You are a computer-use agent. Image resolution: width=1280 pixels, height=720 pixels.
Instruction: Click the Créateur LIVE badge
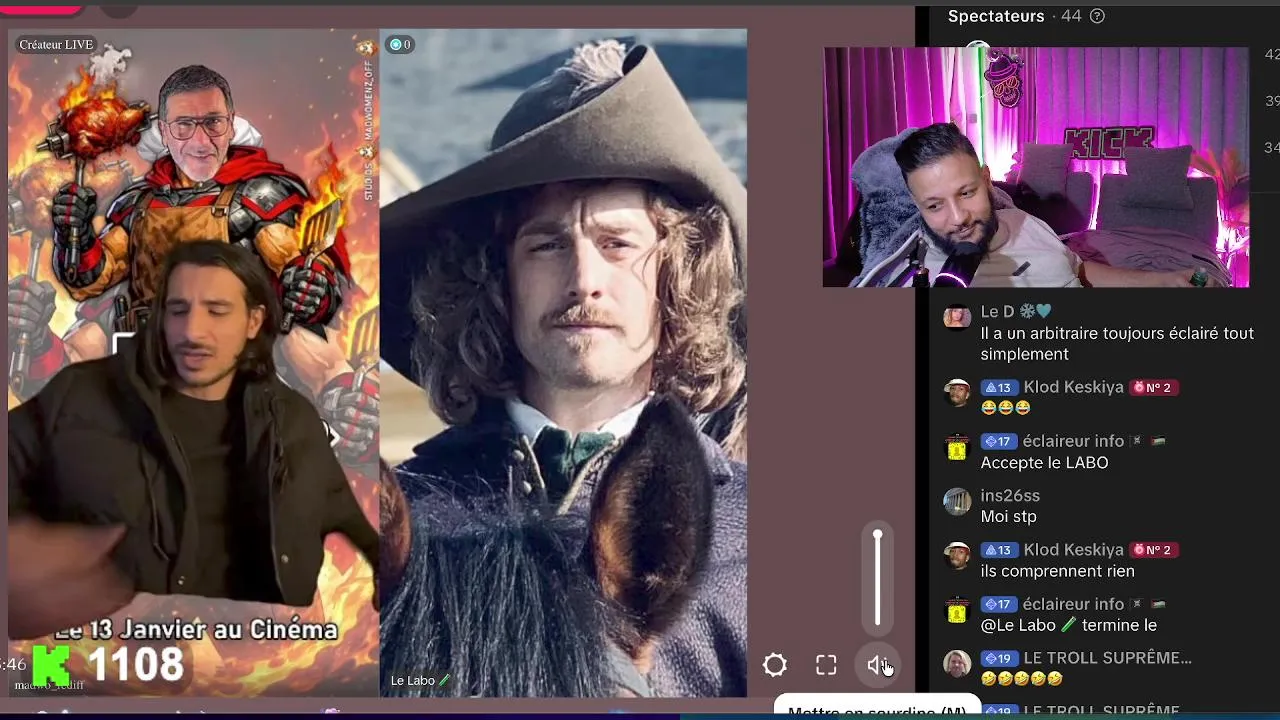click(56, 44)
